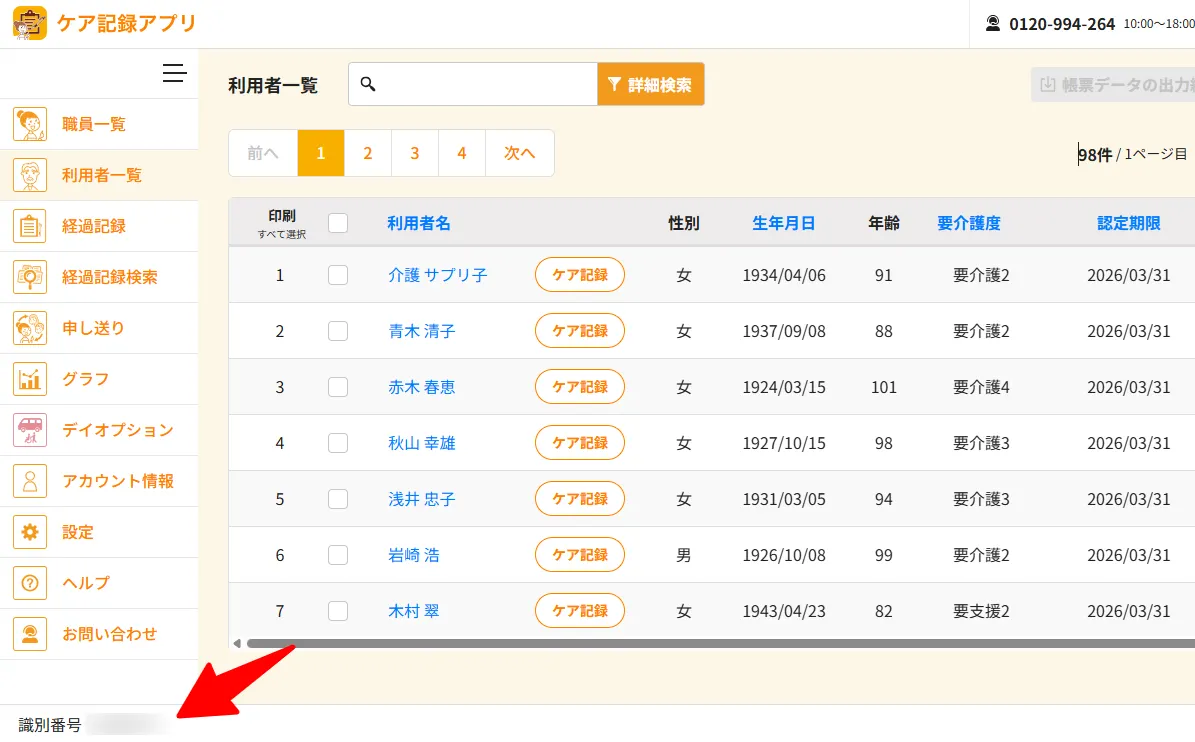The image size is (1195, 742).
Task: Go to page 3 of the user list
Action: [414, 153]
